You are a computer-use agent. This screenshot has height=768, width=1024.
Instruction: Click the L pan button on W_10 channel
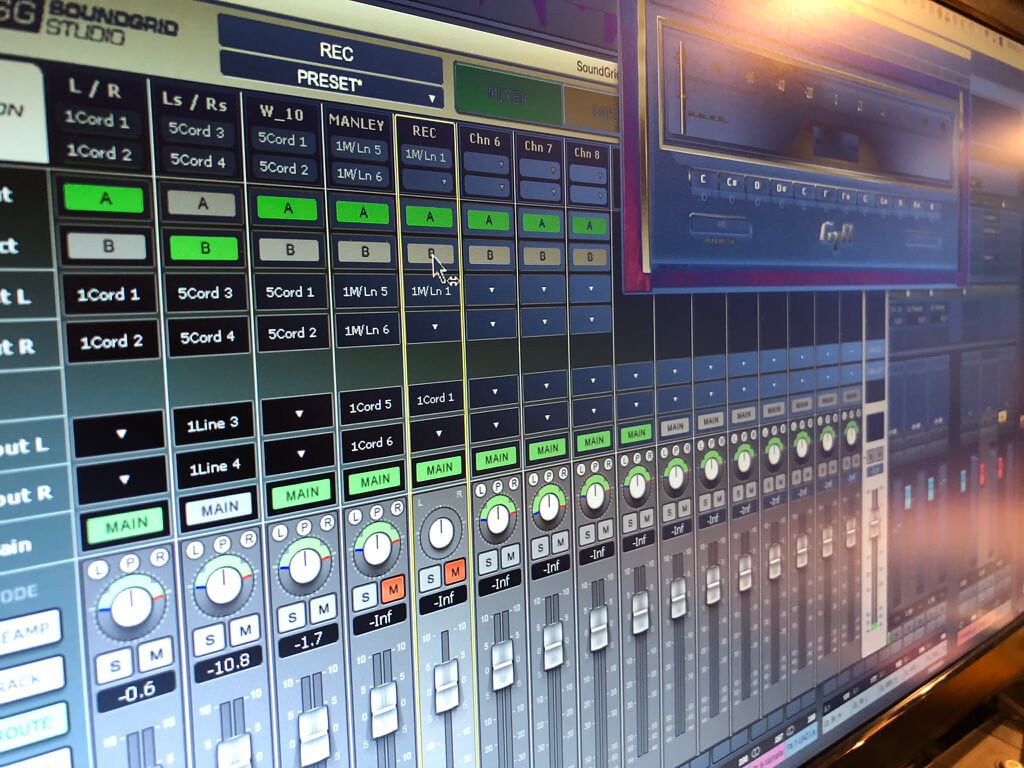point(280,533)
